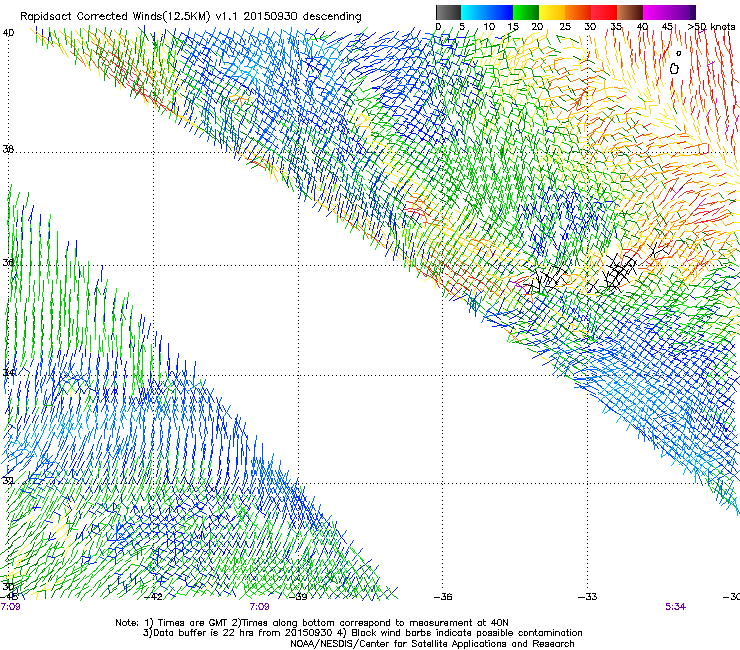Click the gray 0-5 knots color swatch
Image resolution: width=740 pixels, height=650 pixels.
(x=448, y=12)
